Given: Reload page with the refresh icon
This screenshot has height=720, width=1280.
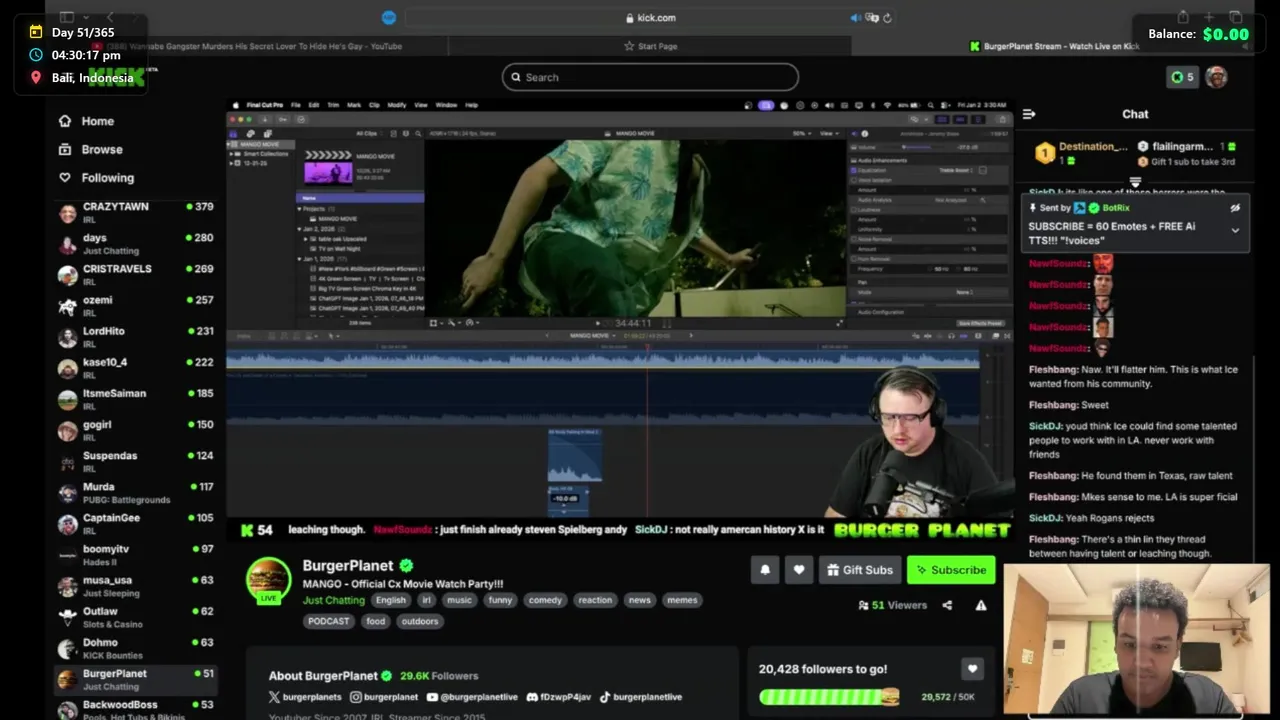Looking at the screenshot, I should 887,18.
